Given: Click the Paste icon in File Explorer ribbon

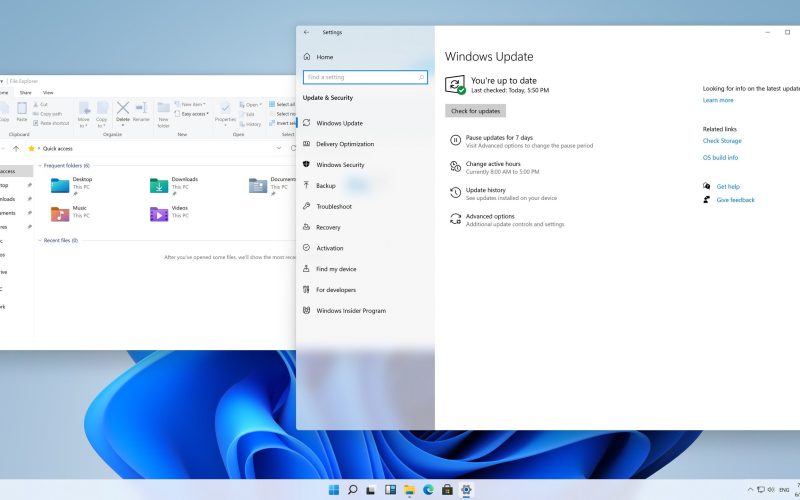Looking at the screenshot, I should click(x=22, y=108).
